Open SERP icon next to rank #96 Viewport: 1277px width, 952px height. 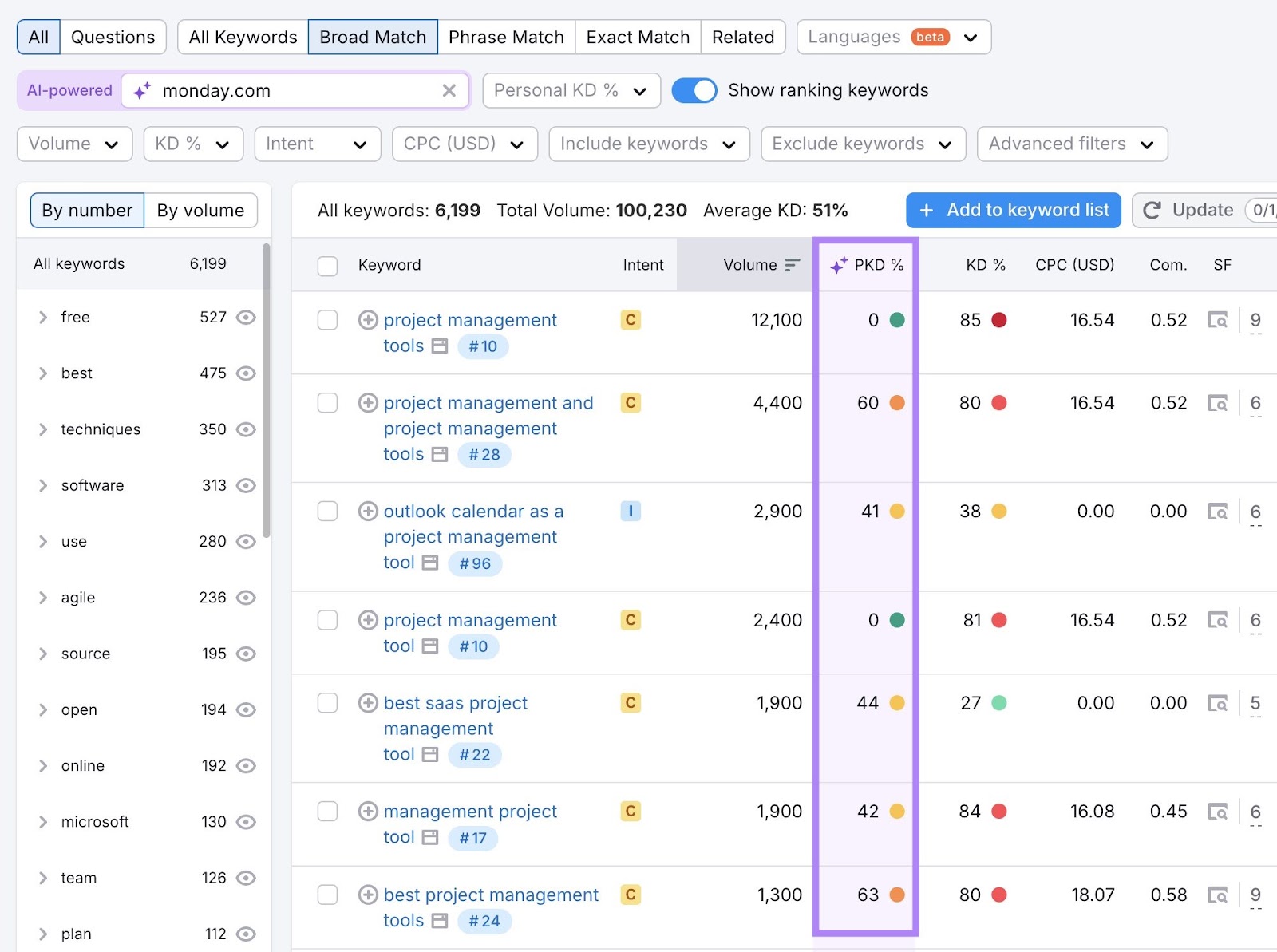point(430,563)
